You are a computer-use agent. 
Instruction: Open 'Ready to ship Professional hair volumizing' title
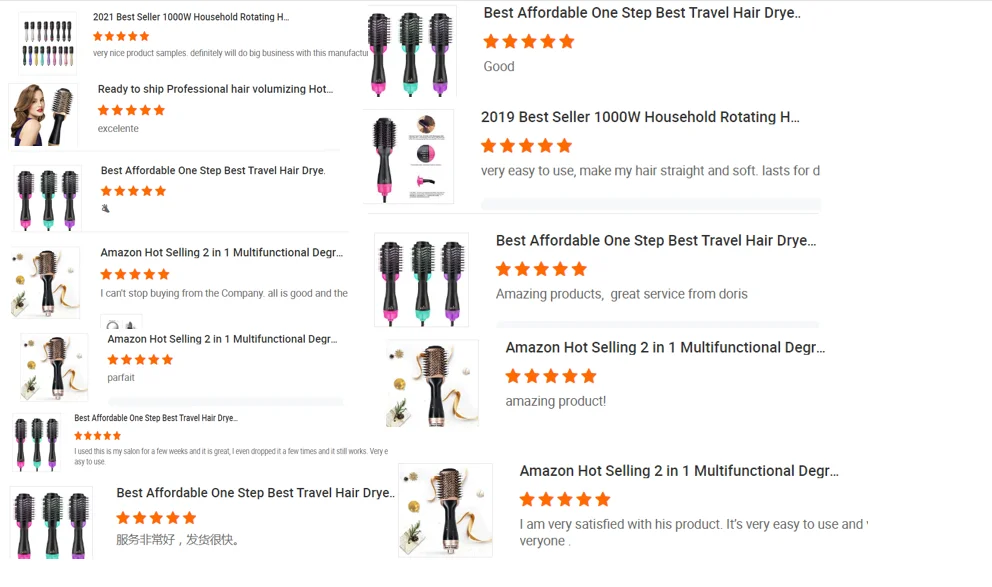(x=215, y=89)
